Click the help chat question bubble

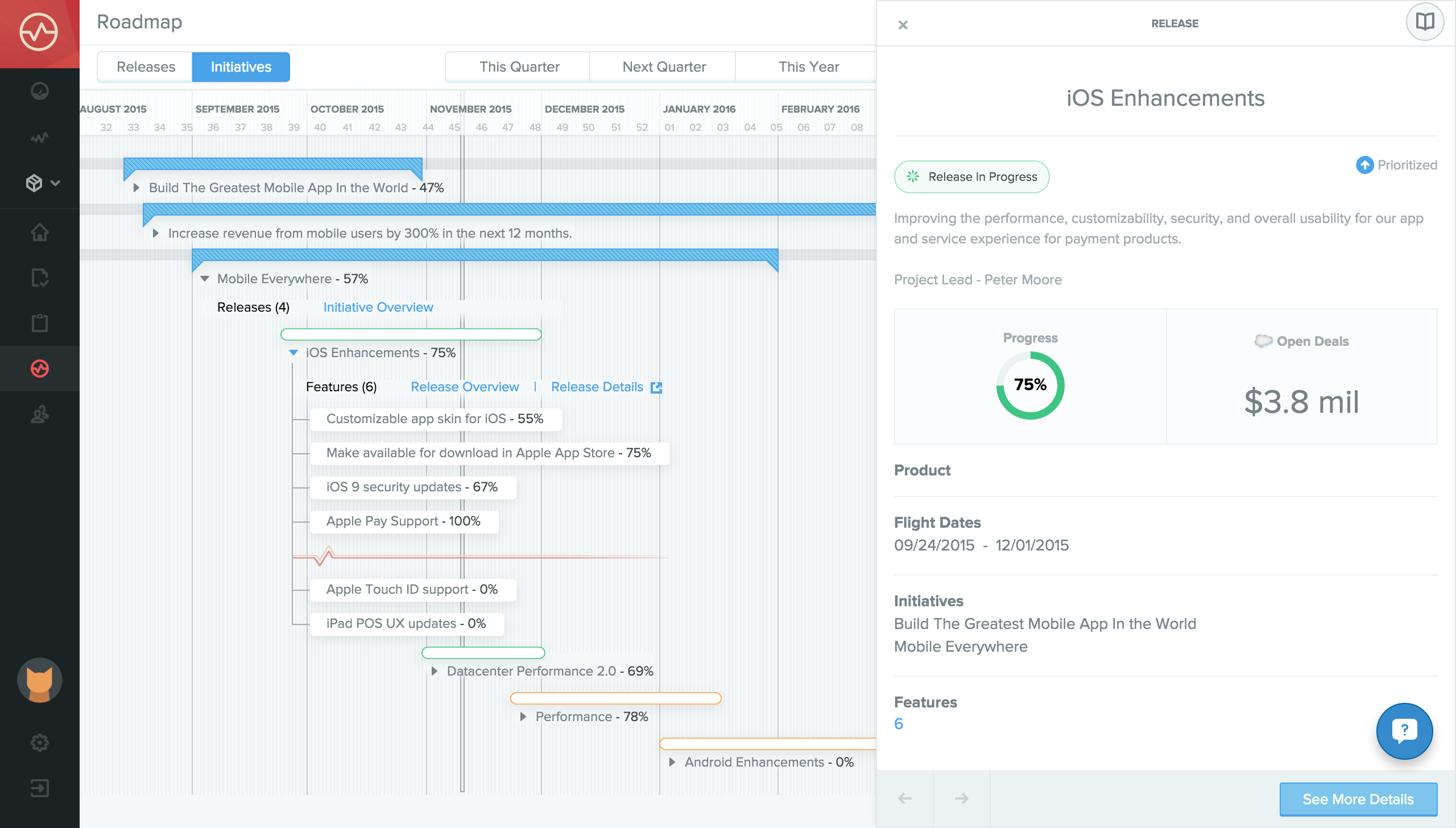point(1404,731)
